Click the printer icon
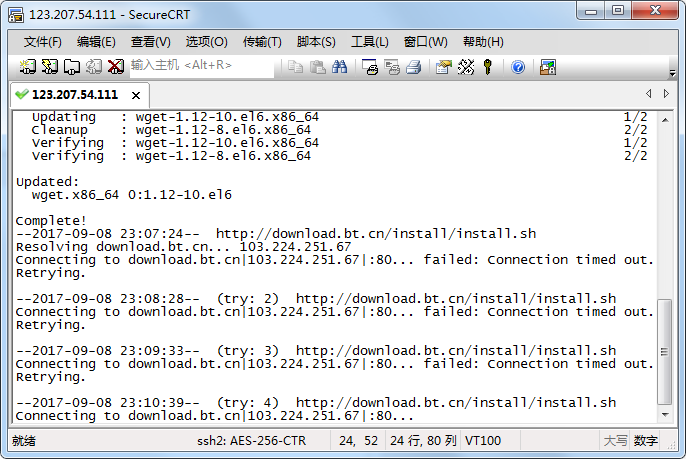686x459 pixels. [x=413, y=67]
